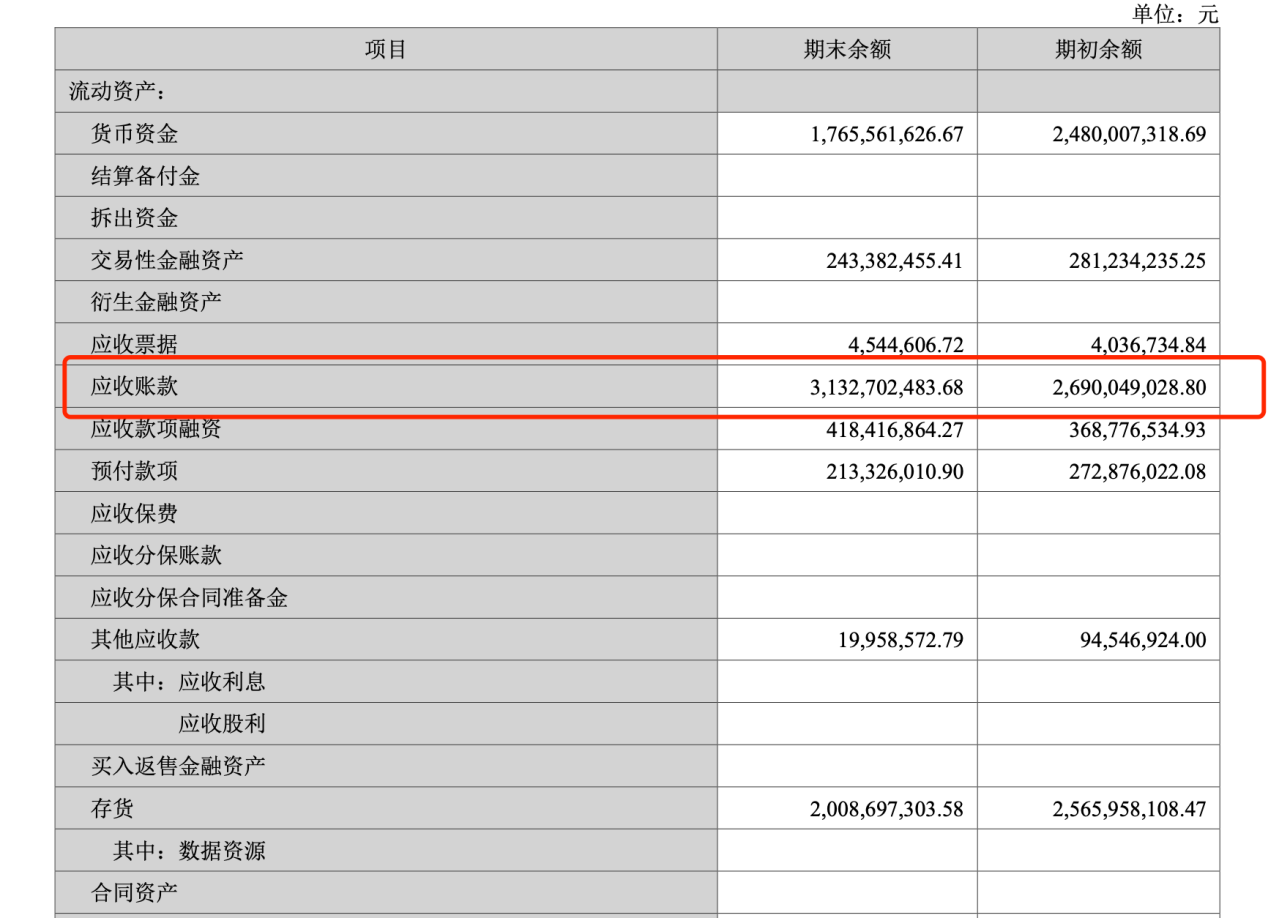Image resolution: width=1268 pixels, height=918 pixels.
Task: Click the value 2,480,007,318.69
Action: pyautogui.click(x=1129, y=135)
